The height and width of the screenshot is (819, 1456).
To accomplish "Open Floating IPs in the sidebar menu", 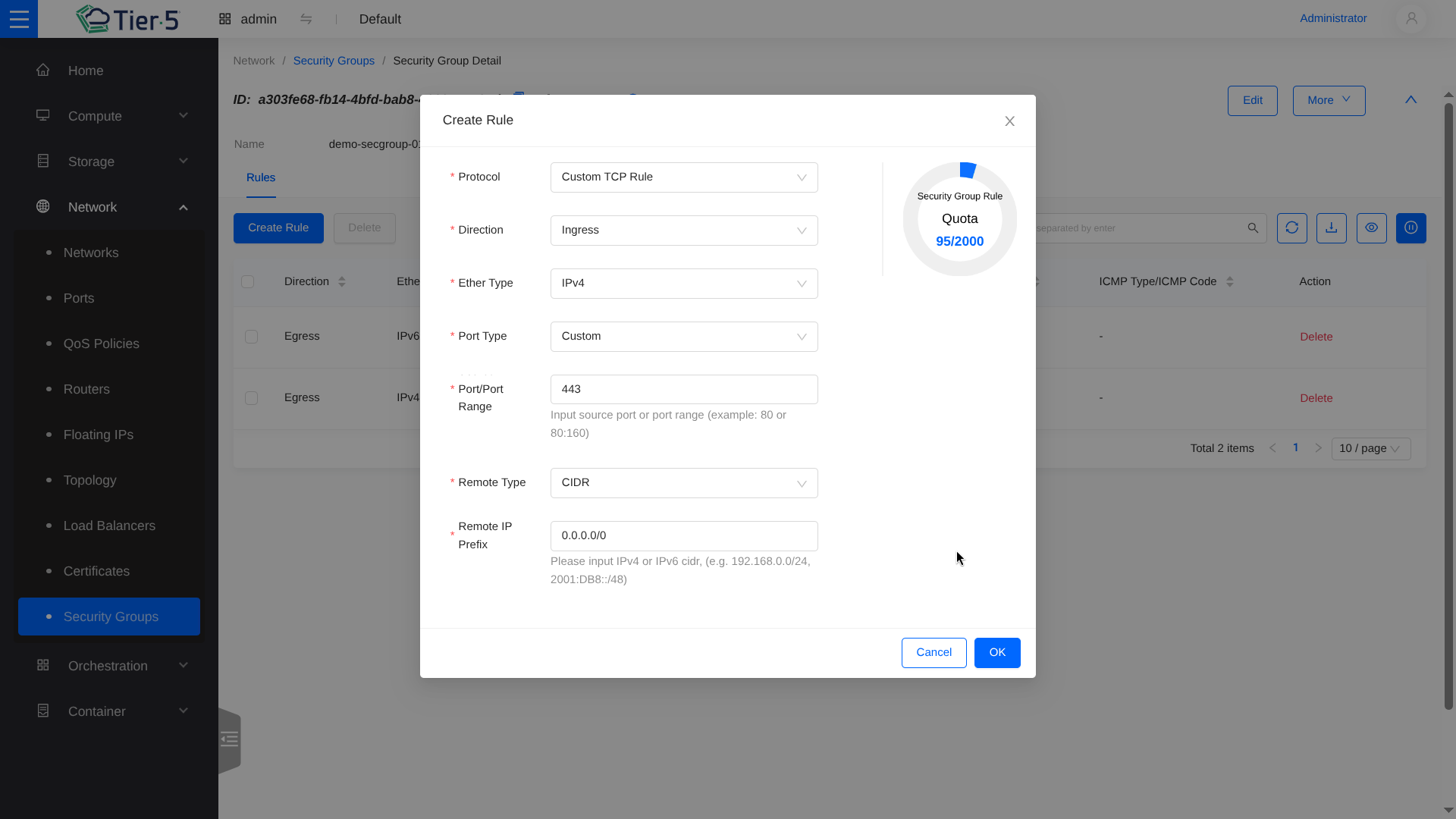I will click(99, 435).
